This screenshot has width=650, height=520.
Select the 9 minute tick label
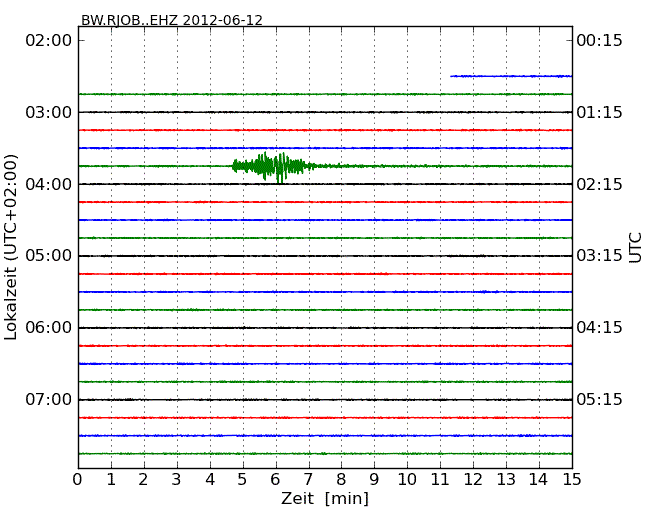tap(374, 480)
